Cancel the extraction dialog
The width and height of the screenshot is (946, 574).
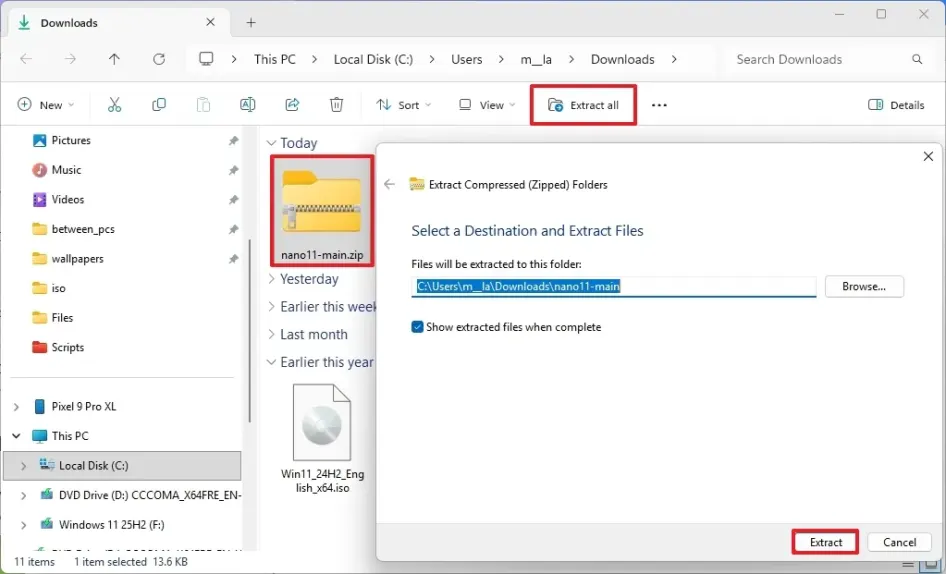pos(899,542)
